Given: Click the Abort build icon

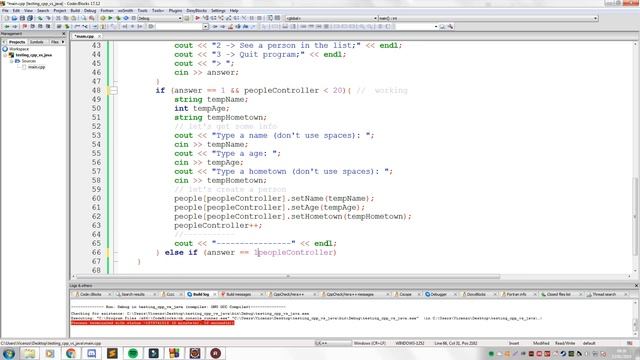Looking at the screenshot, I should coord(133,18).
